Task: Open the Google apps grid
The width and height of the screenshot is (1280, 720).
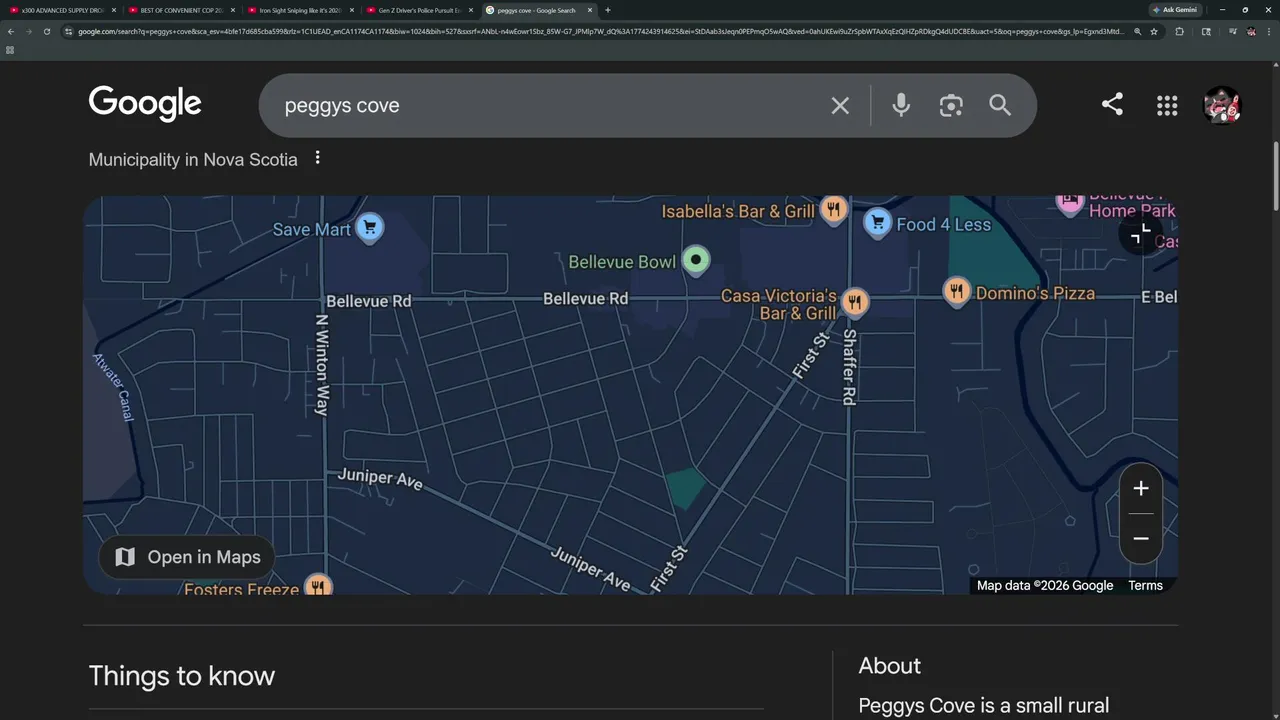Action: 1167,105
